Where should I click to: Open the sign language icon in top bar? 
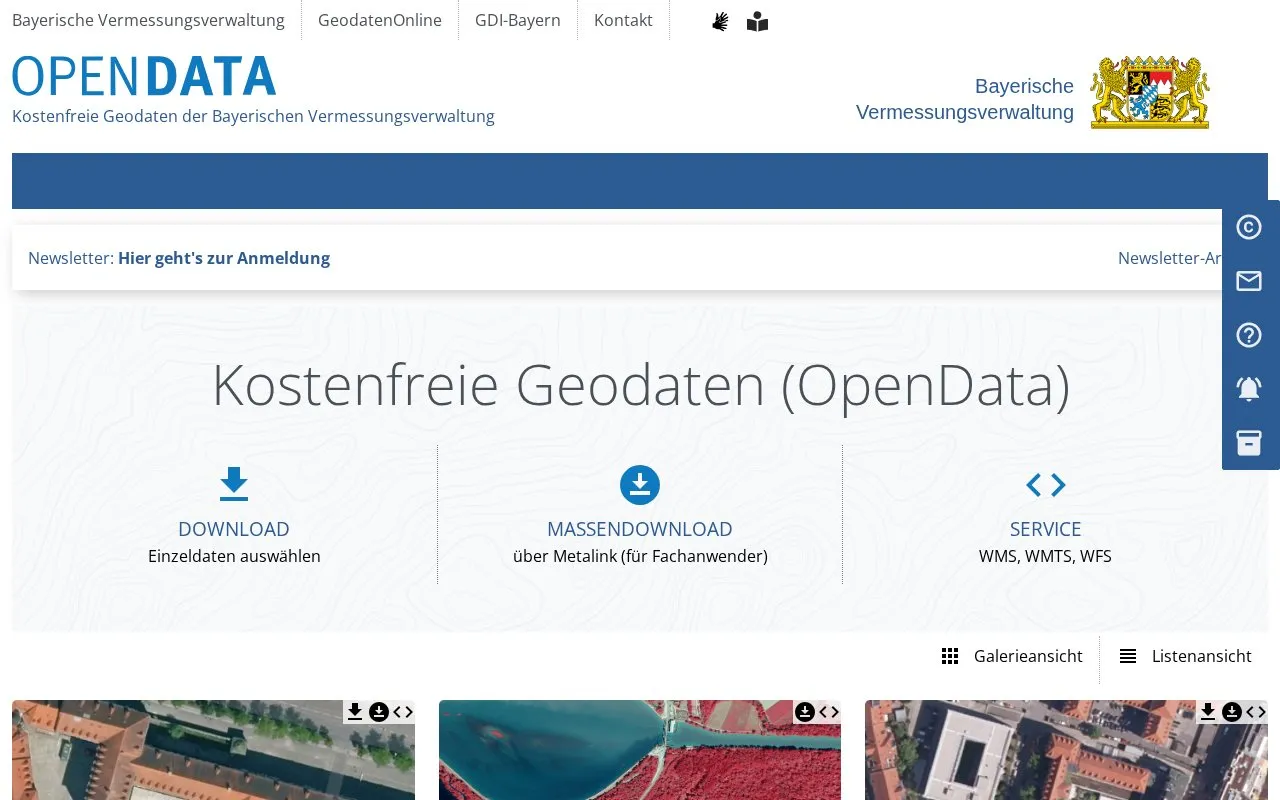pyautogui.click(x=720, y=21)
